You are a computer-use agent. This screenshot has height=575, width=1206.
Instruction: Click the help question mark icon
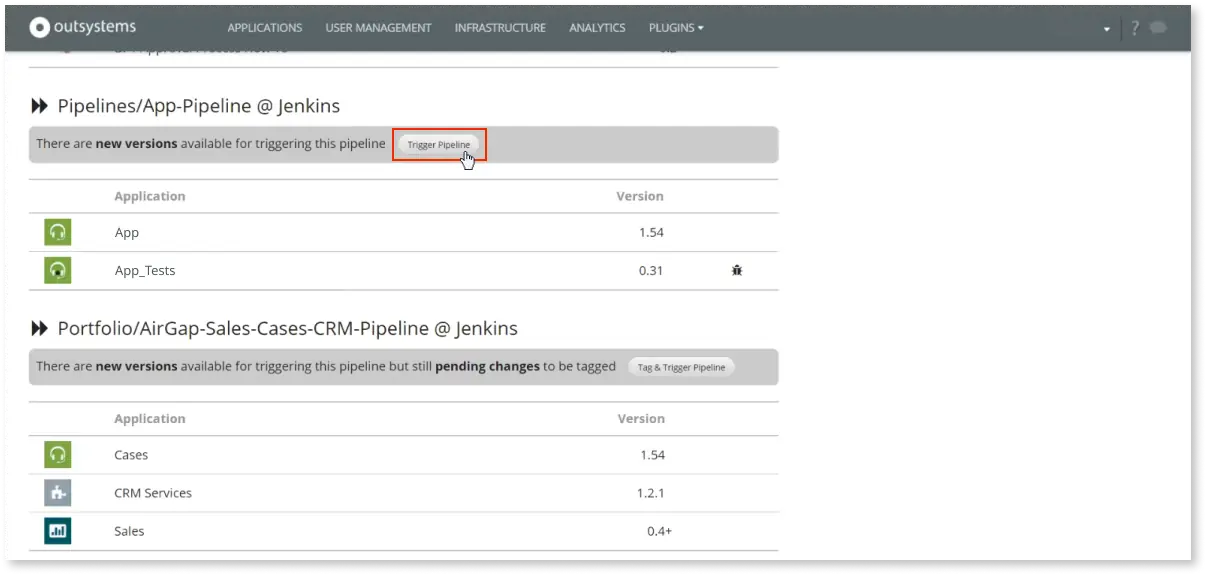pos(1135,28)
